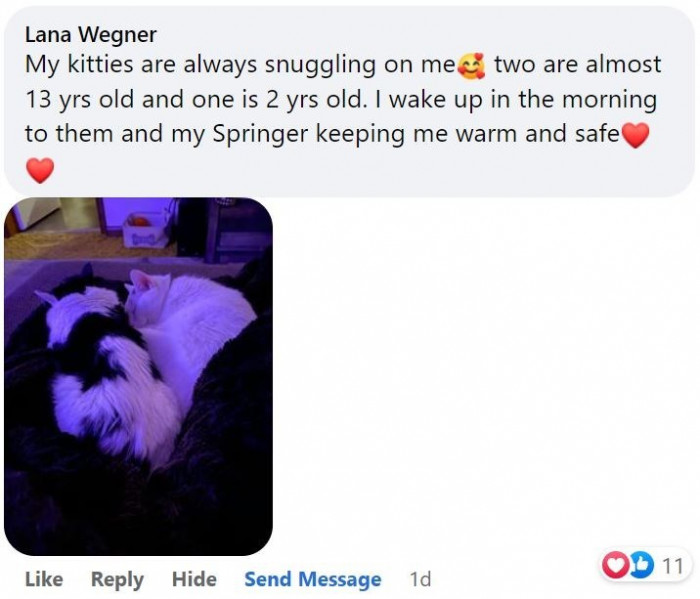Screen dimensions: 700x599
Task: Click the thumbs-up reaction icon
Action: coord(641,565)
